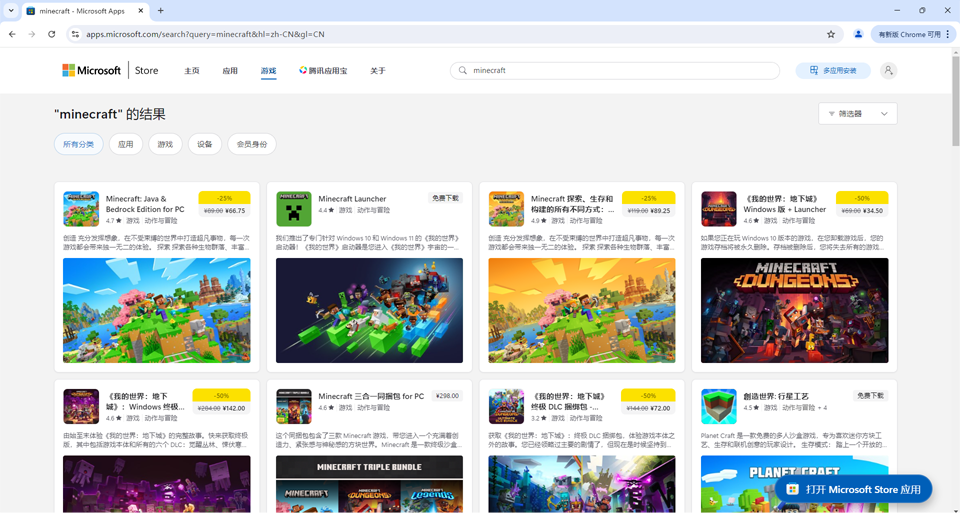Viewport: 960px width, 513px height.
Task: Open the user account sign-in icon
Action: pos(888,71)
